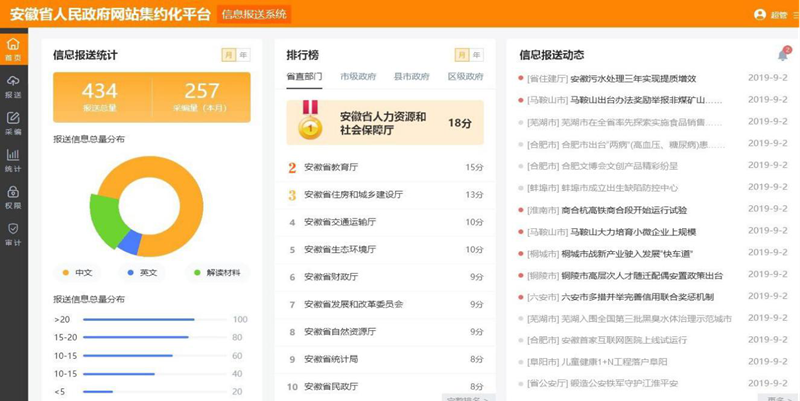Switch 排行榜 to 年 view

[x=477, y=55]
